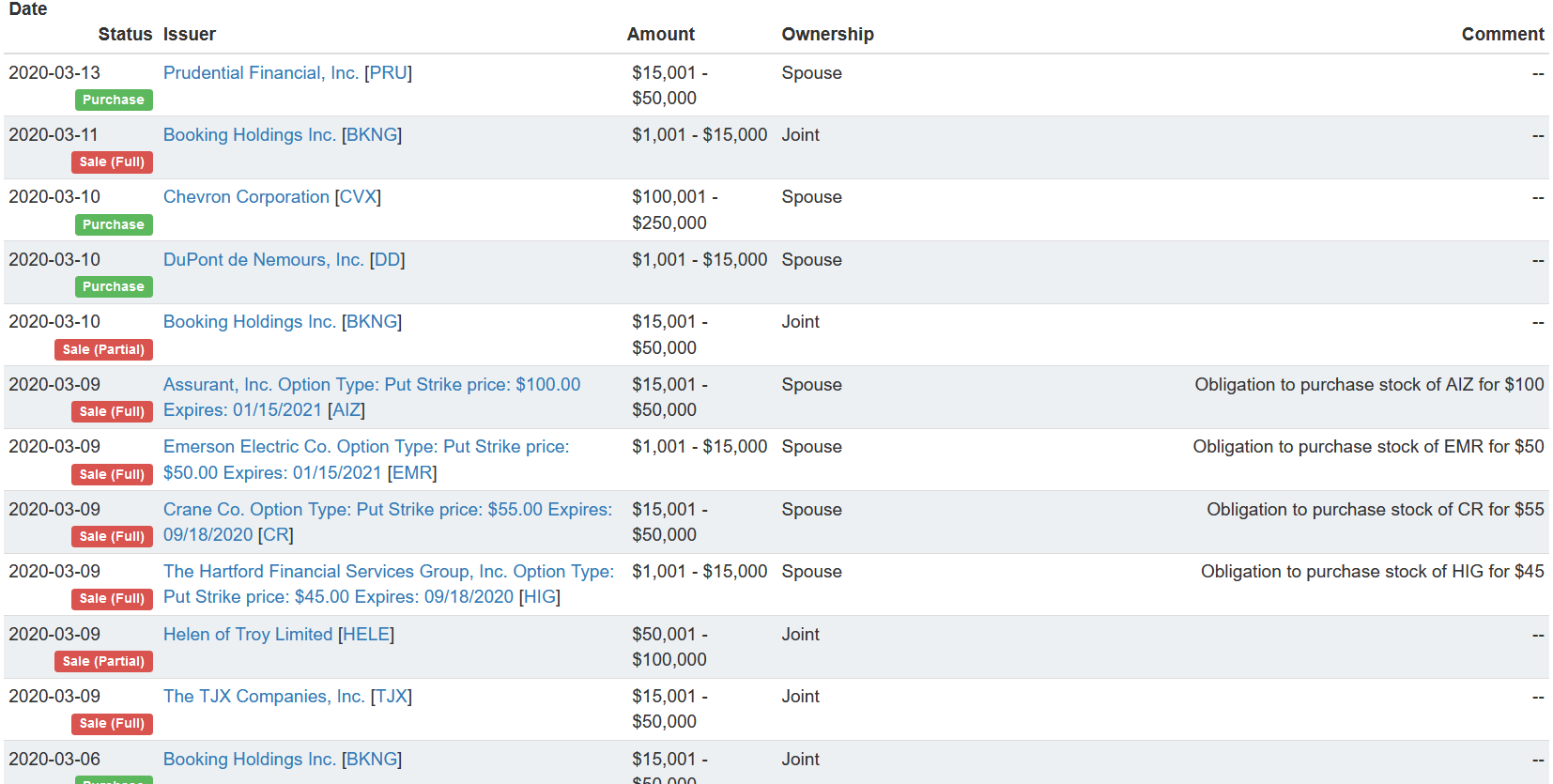Select Joint ownership in the Helen of Troy row
This screenshot has height=784, width=1553.
801,635
